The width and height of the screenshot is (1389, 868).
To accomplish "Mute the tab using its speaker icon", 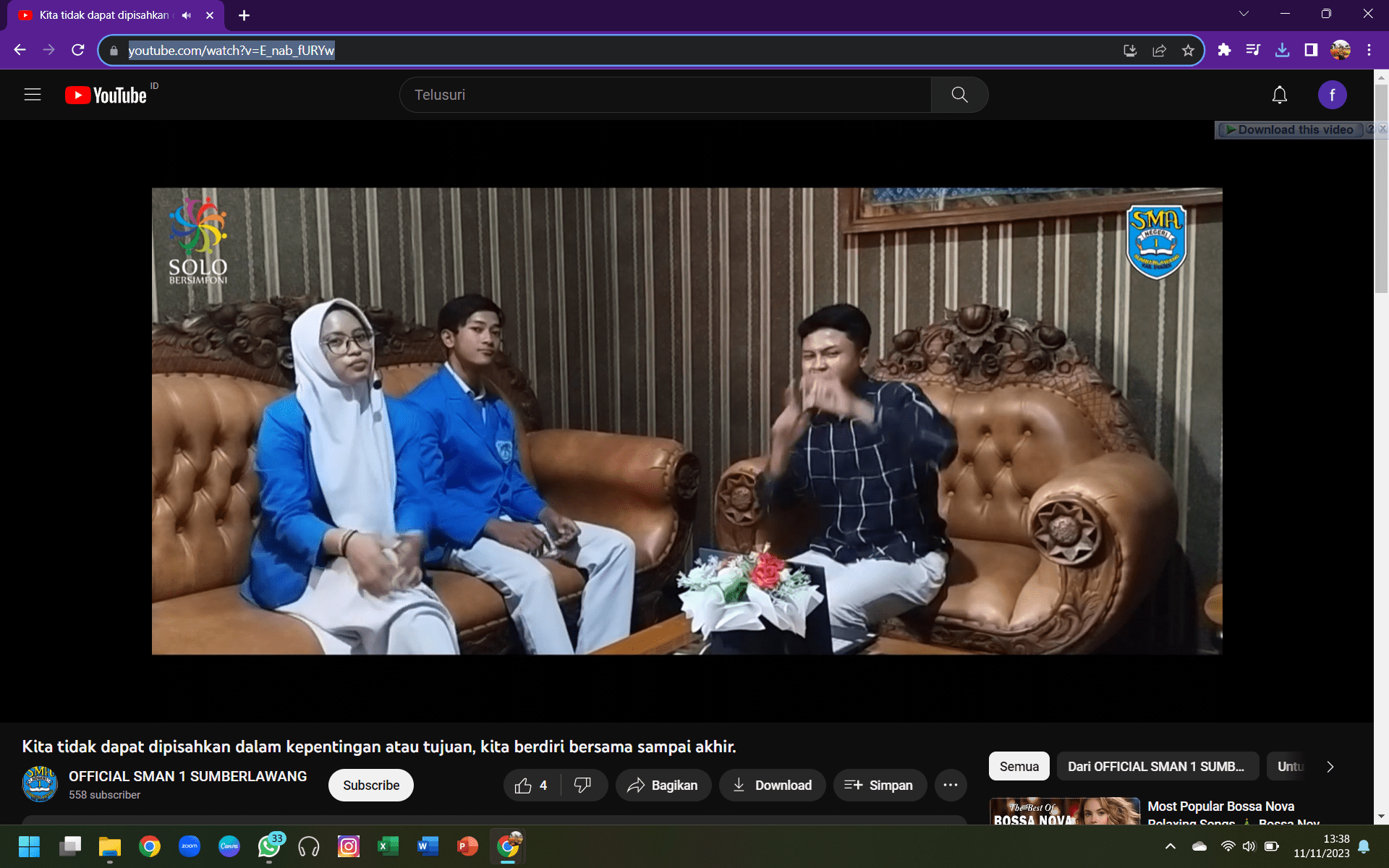I will (x=187, y=15).
